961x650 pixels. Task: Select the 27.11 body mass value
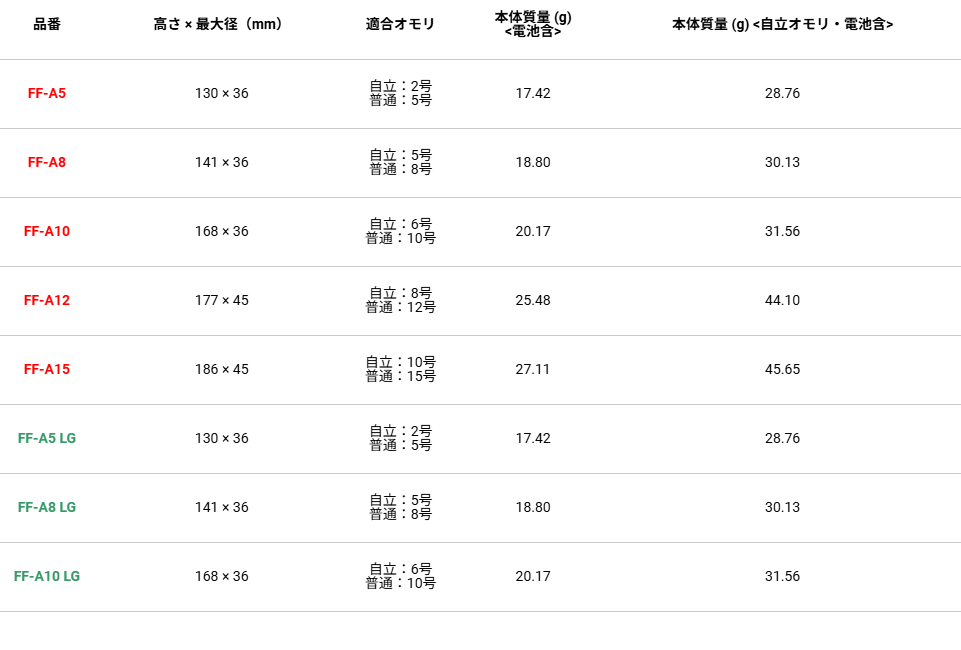[533, 369]
